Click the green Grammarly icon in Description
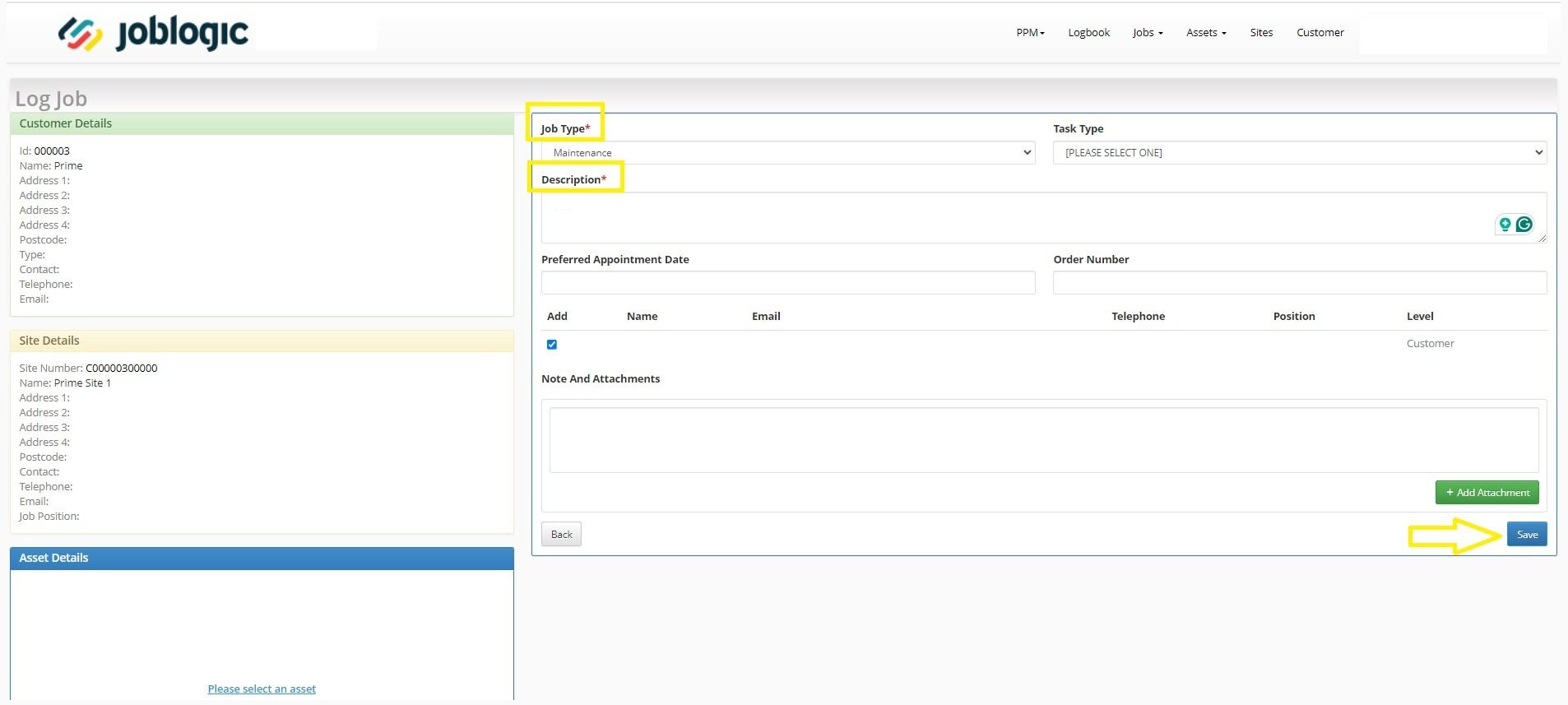This screenshot has width=1568, height=705. [x=1524, y=224]
